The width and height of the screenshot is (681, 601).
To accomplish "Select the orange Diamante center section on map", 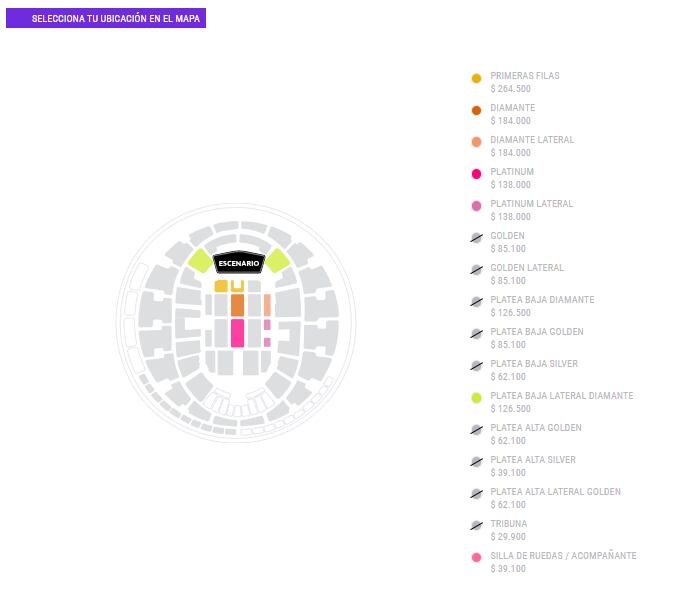I will [237, 305].
